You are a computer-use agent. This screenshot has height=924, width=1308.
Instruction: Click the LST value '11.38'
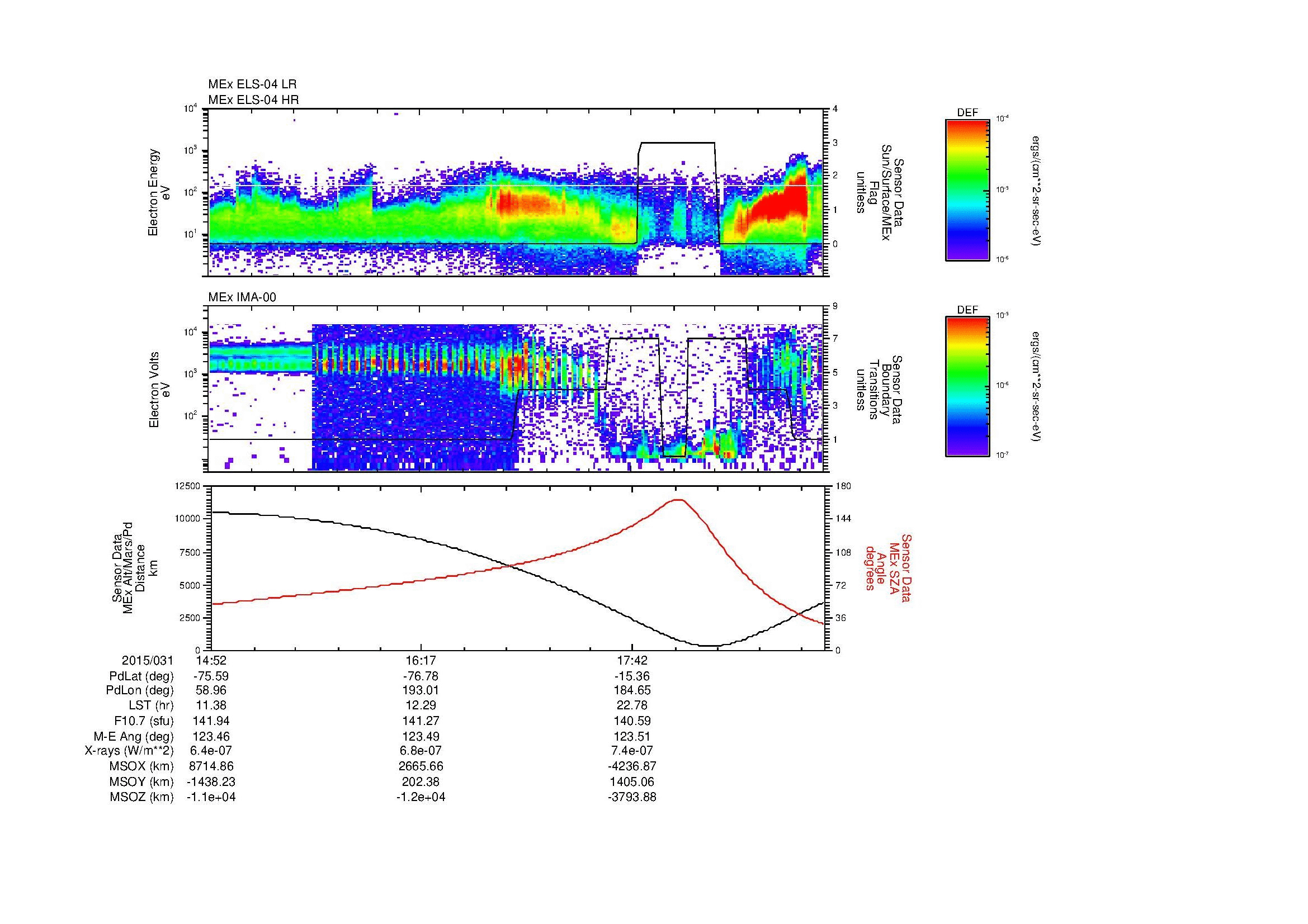click(211, 705)
